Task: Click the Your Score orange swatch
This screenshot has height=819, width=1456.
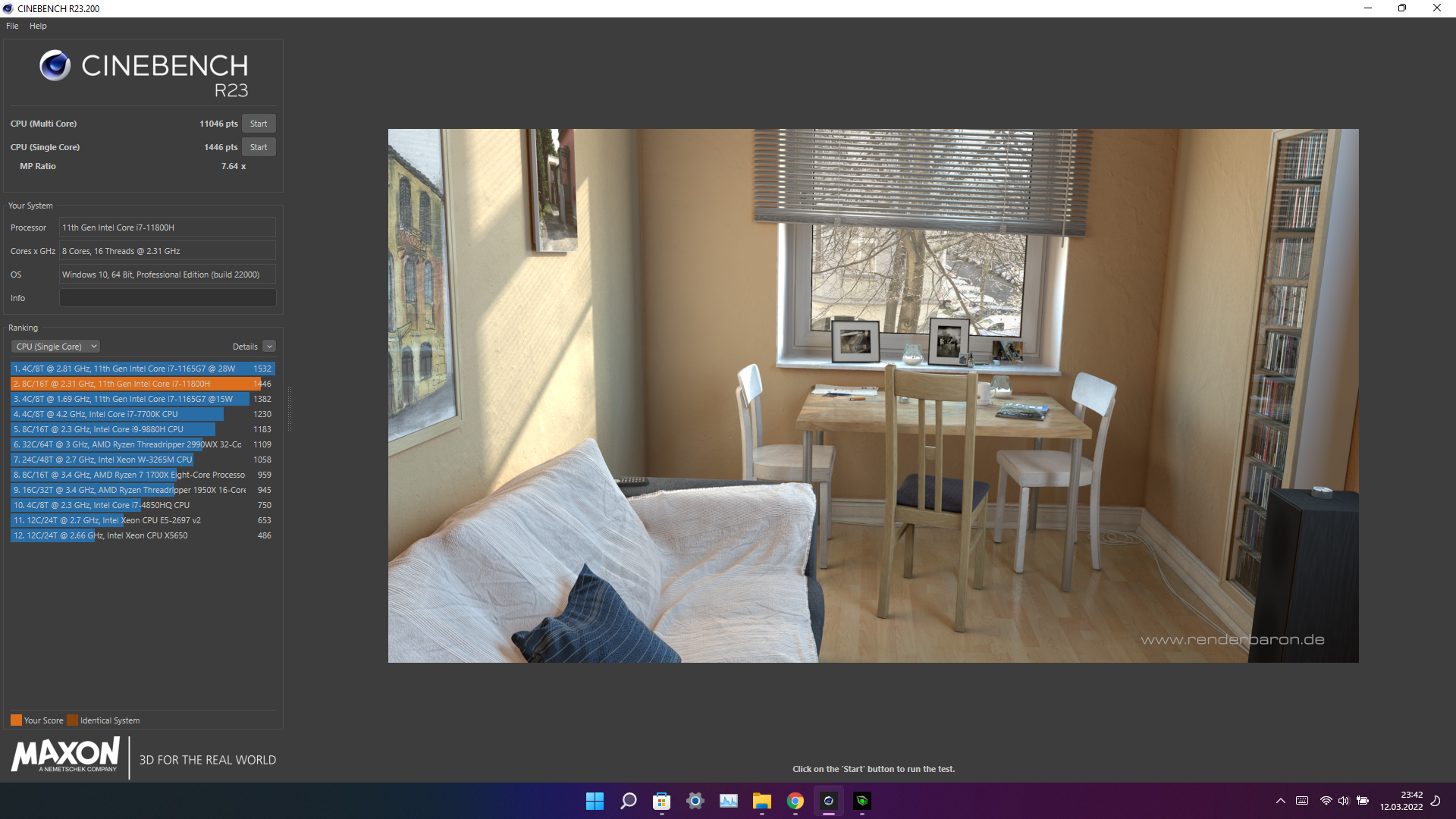Action: click(16, 720)
